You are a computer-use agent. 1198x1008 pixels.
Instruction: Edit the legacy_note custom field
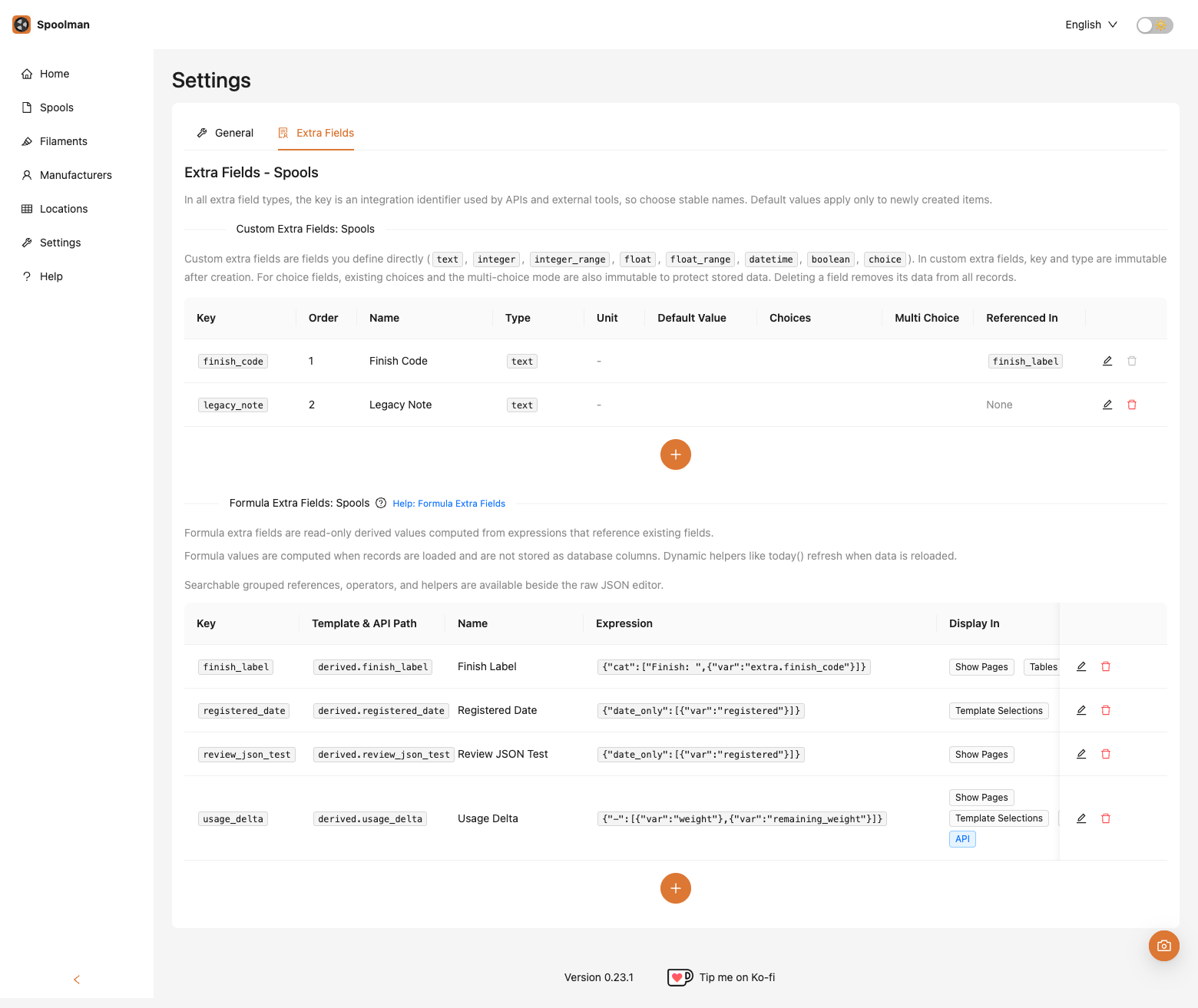tap(1107, 405)
